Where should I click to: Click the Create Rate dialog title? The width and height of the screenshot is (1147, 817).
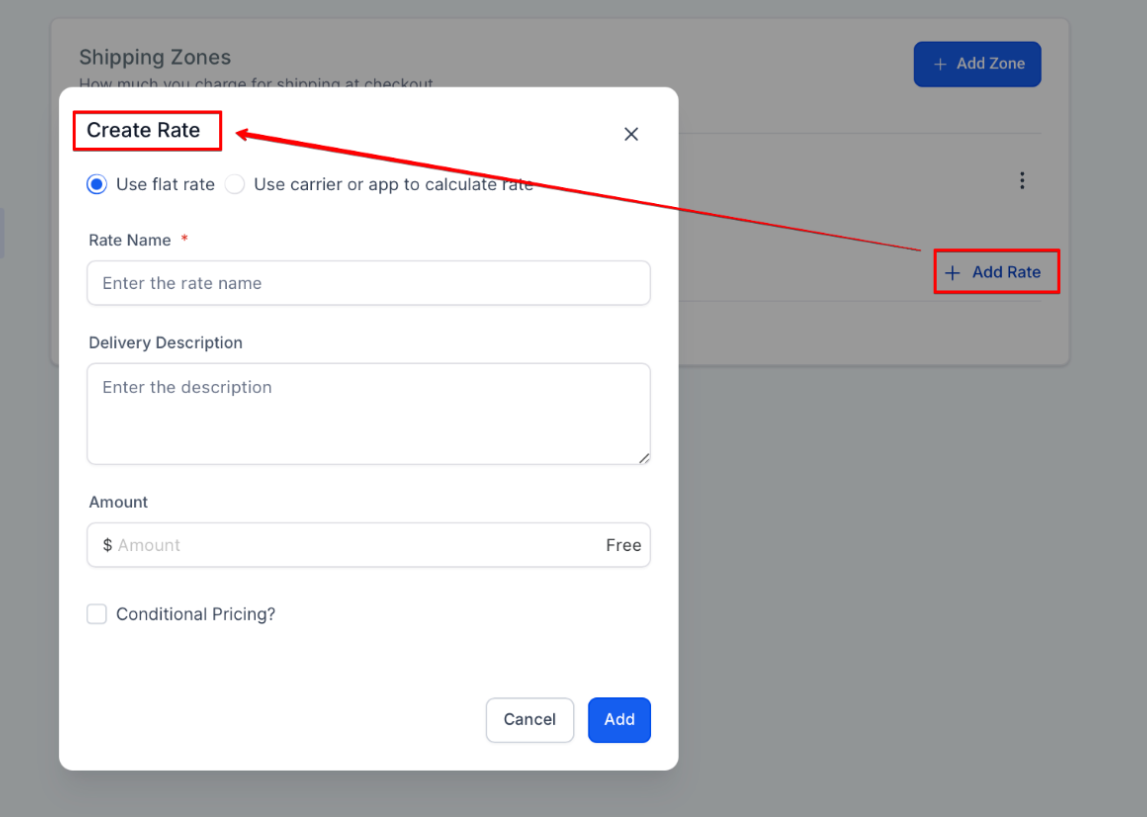[143, 130]
